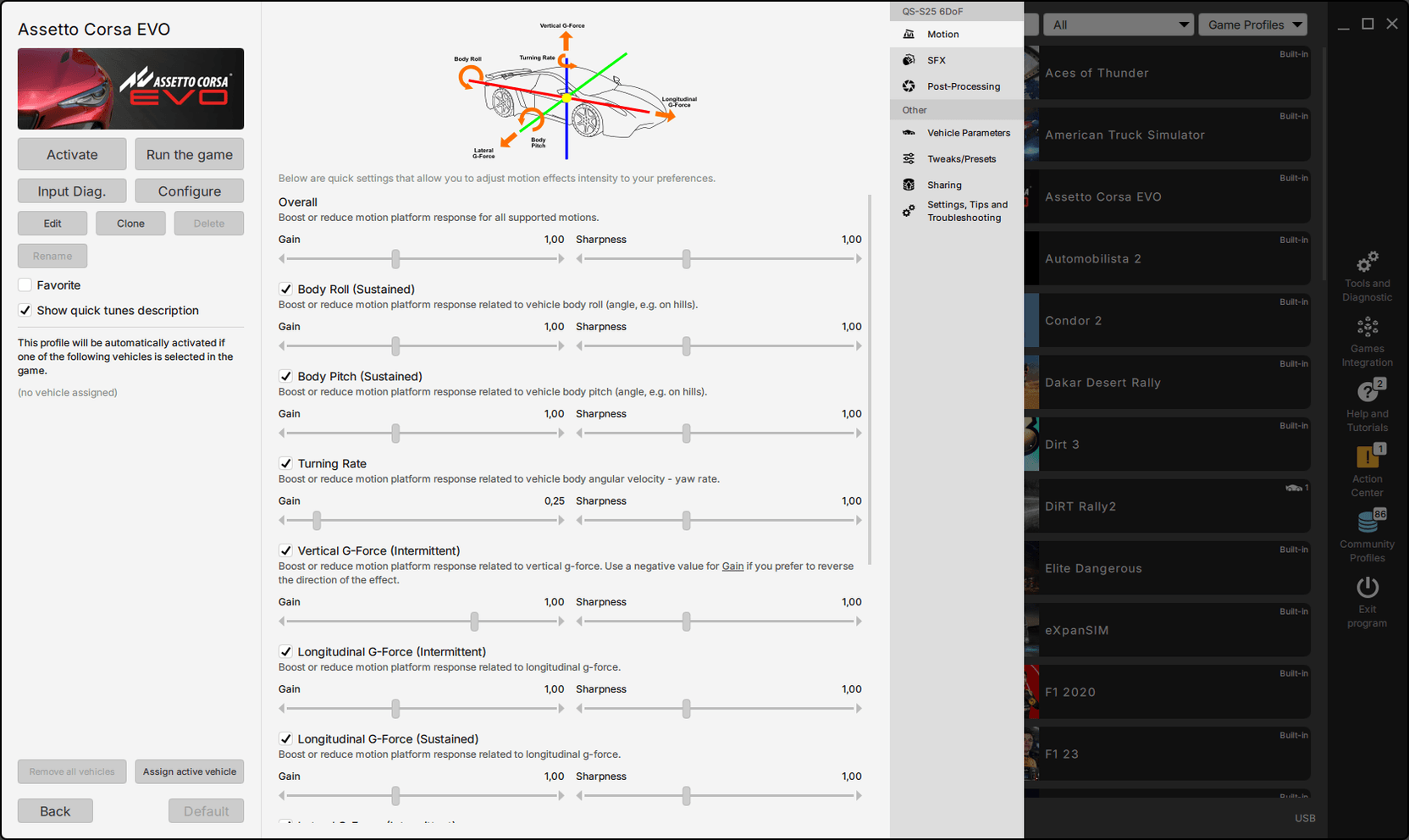Click Overall Gain decrease arrow
This screenshot has width=1409, height=840.
click(282, 259)
